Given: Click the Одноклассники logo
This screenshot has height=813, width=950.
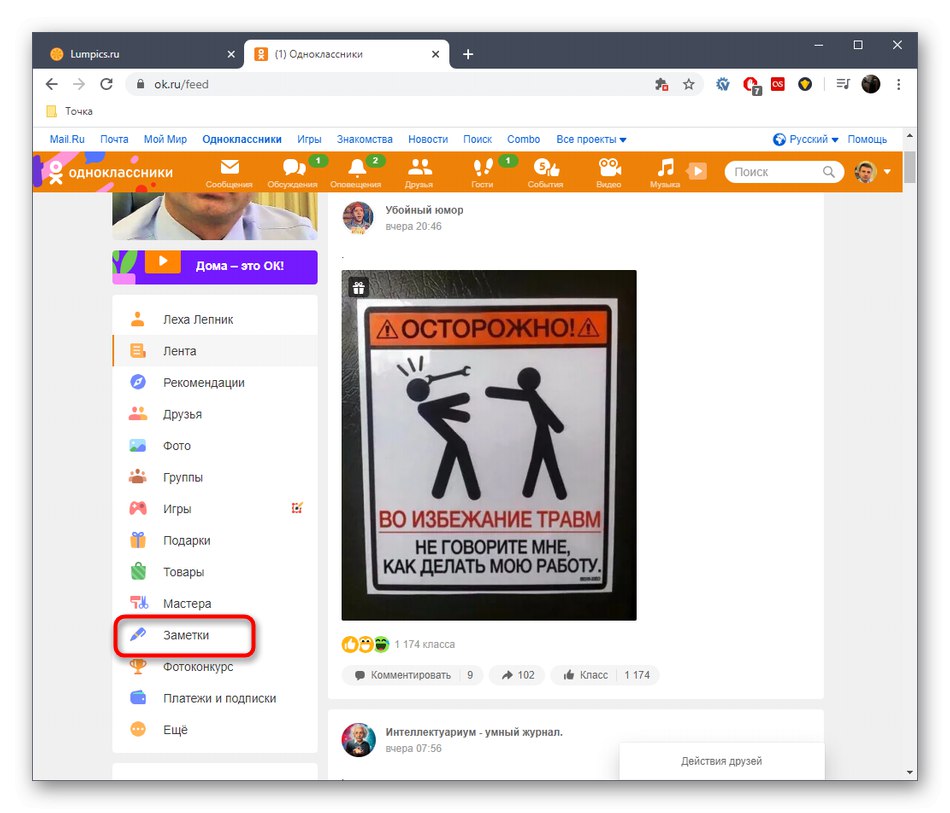Looking at the screenshot, I should point(110,173).
